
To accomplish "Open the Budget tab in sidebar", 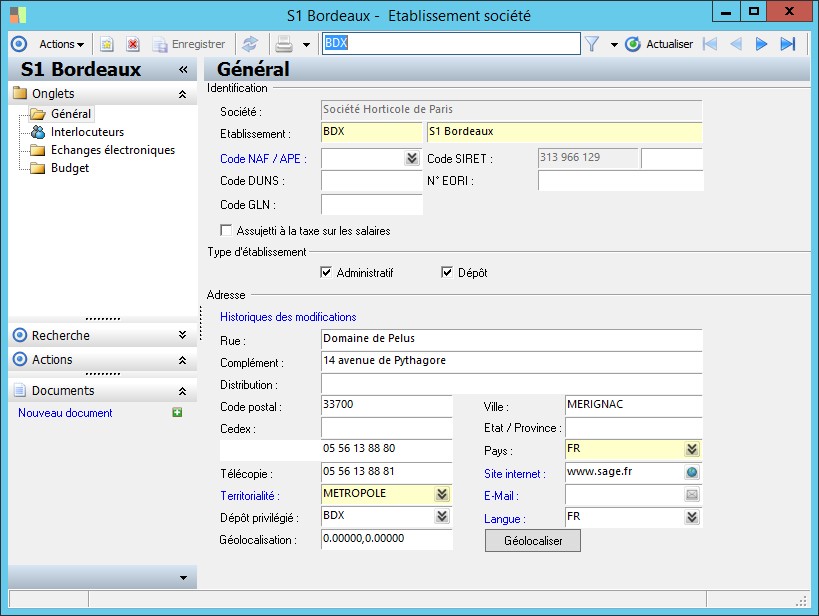I will (x=70, y=168).
